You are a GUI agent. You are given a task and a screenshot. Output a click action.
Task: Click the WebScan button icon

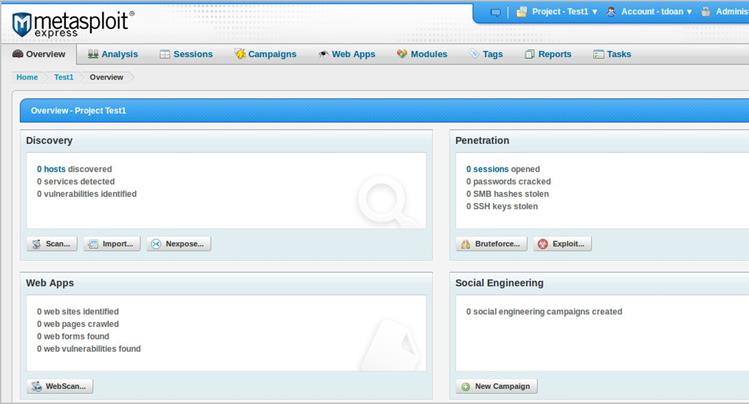click(36, 386)
